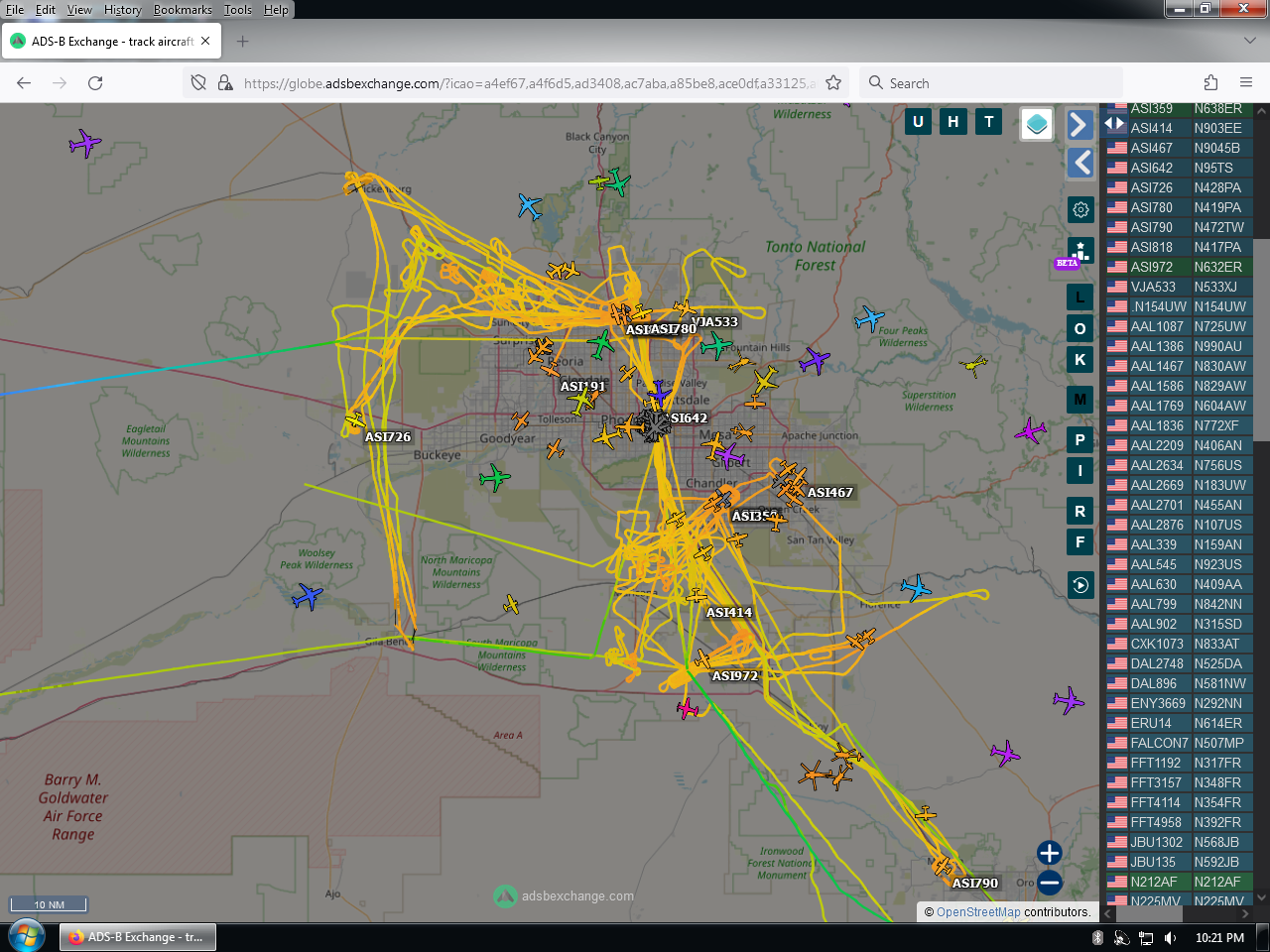Viewport: 1270px width, 952px height.
Task: Reload the ADS-B Exchange page
Action: click(95, 83)
